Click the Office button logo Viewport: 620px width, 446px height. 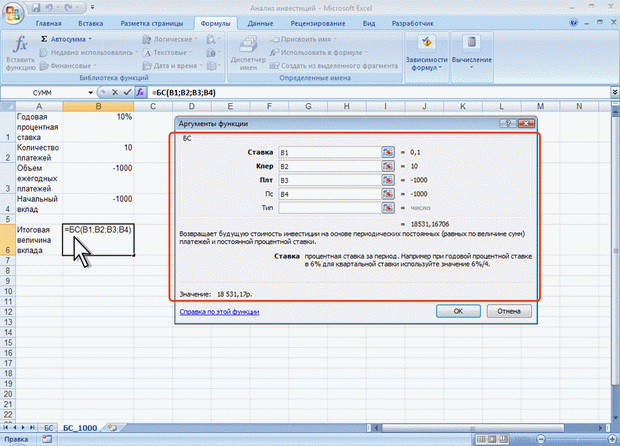tap(13, 13)
